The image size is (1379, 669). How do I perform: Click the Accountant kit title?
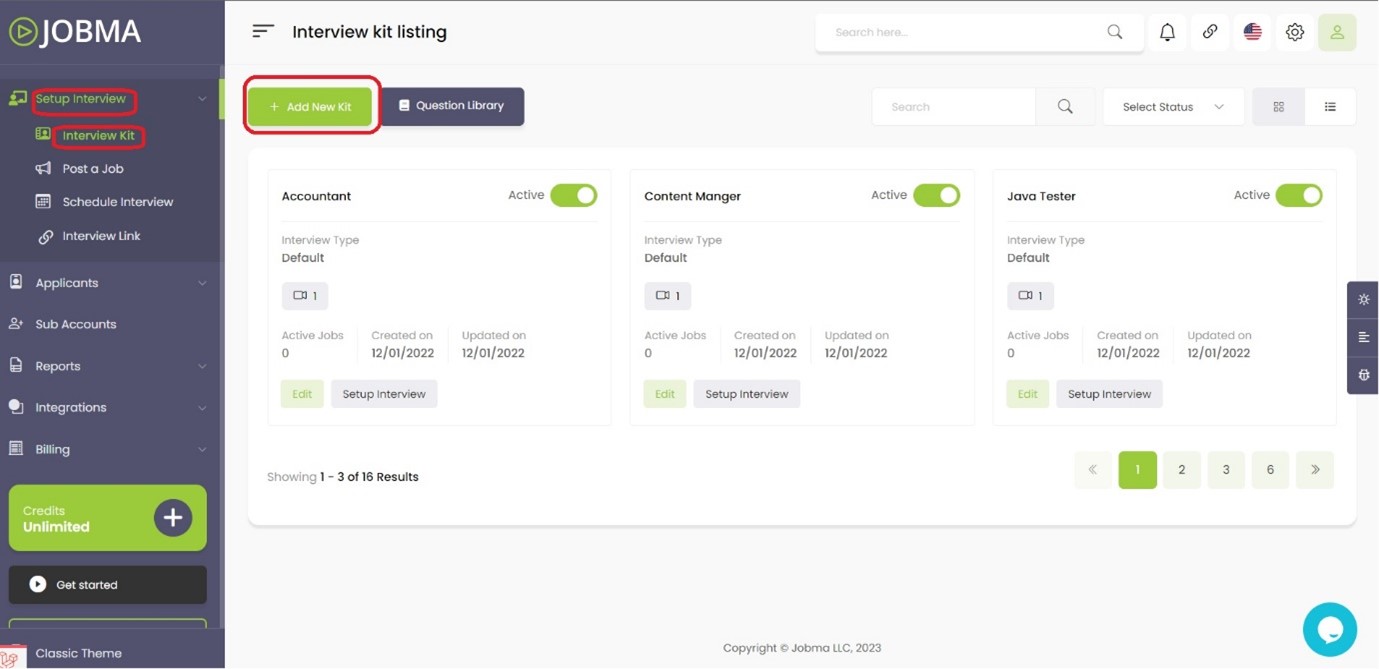click(316, 197)
